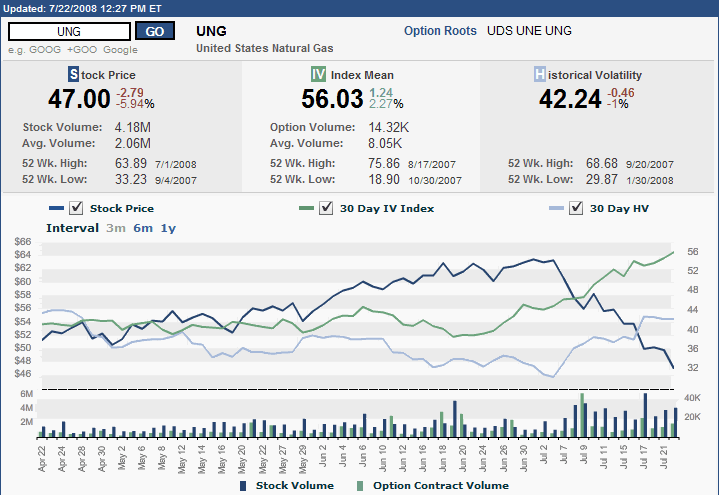Toggle the 30 Day IV Index checkbox

coord(326,208)
